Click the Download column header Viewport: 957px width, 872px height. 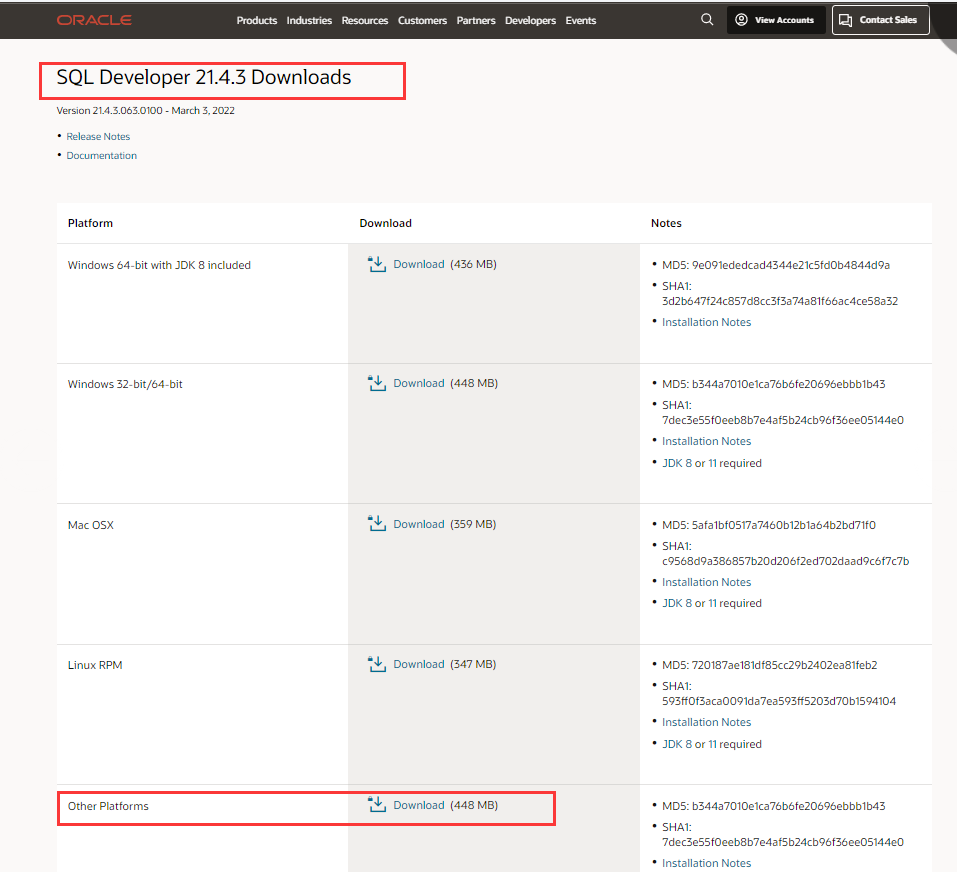[x=385, y=223]
